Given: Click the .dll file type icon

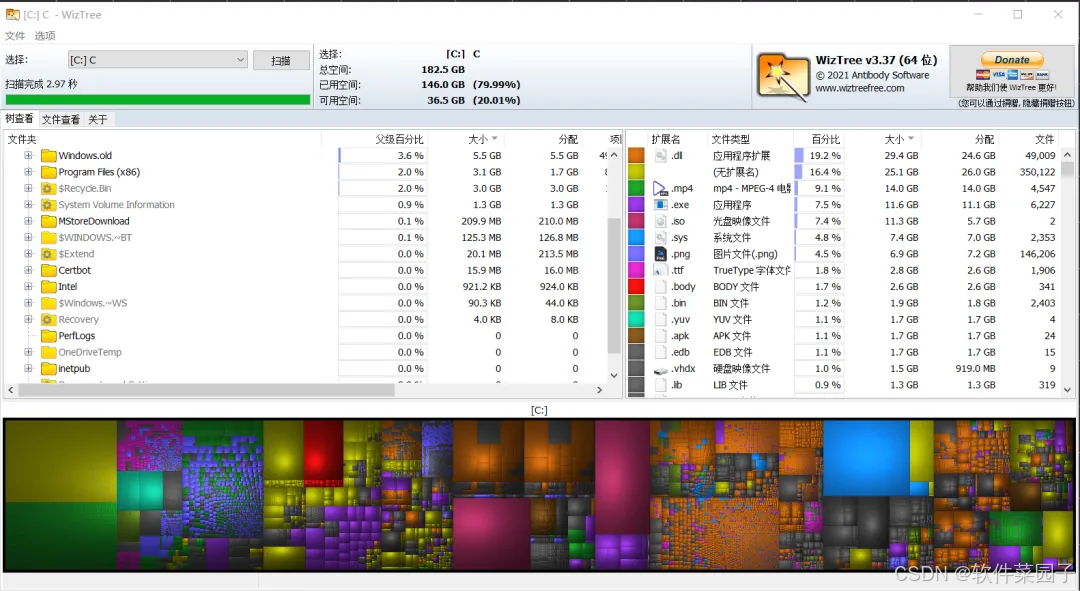Looking at the screenshot, I should (661, 156).
